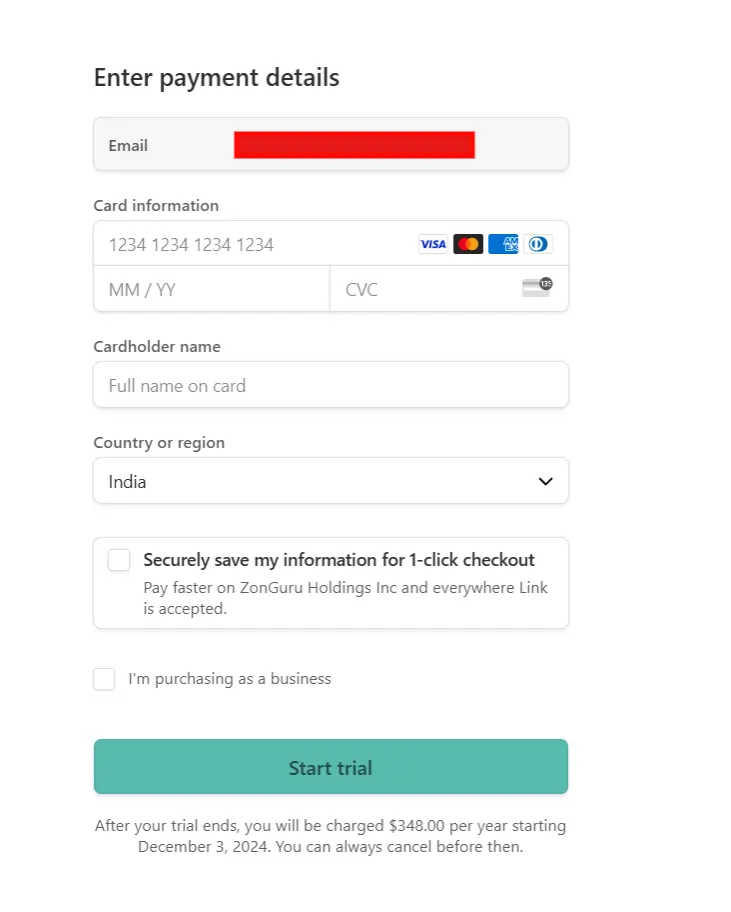Check the I'm purchasing as a business box

(104, 679)
